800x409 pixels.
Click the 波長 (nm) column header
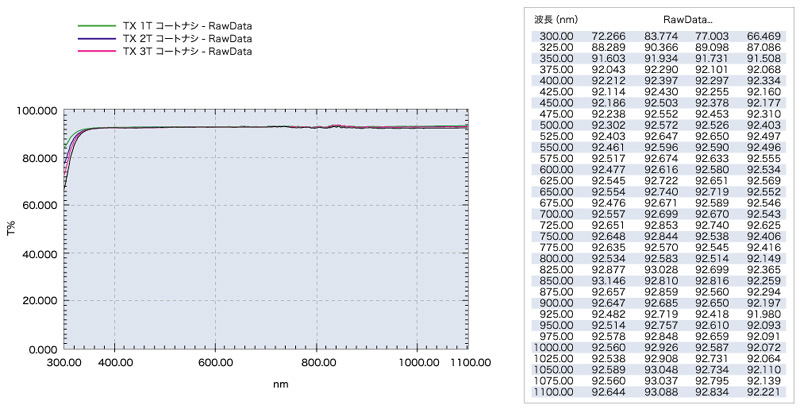tap(557, 18)
